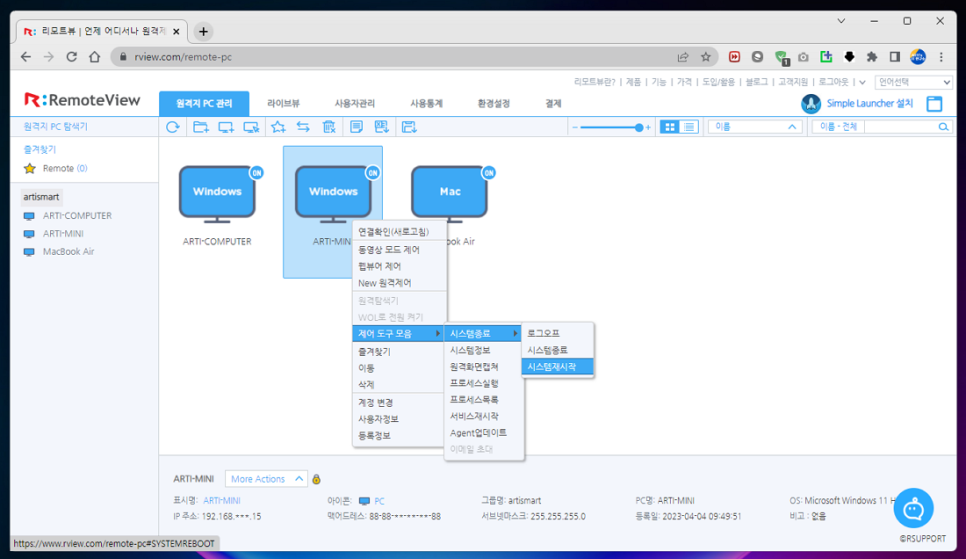This screenshot has height=559, width=966.
Task: Click the refresh list icon in RemoteView toolbar
Action: 173,127
